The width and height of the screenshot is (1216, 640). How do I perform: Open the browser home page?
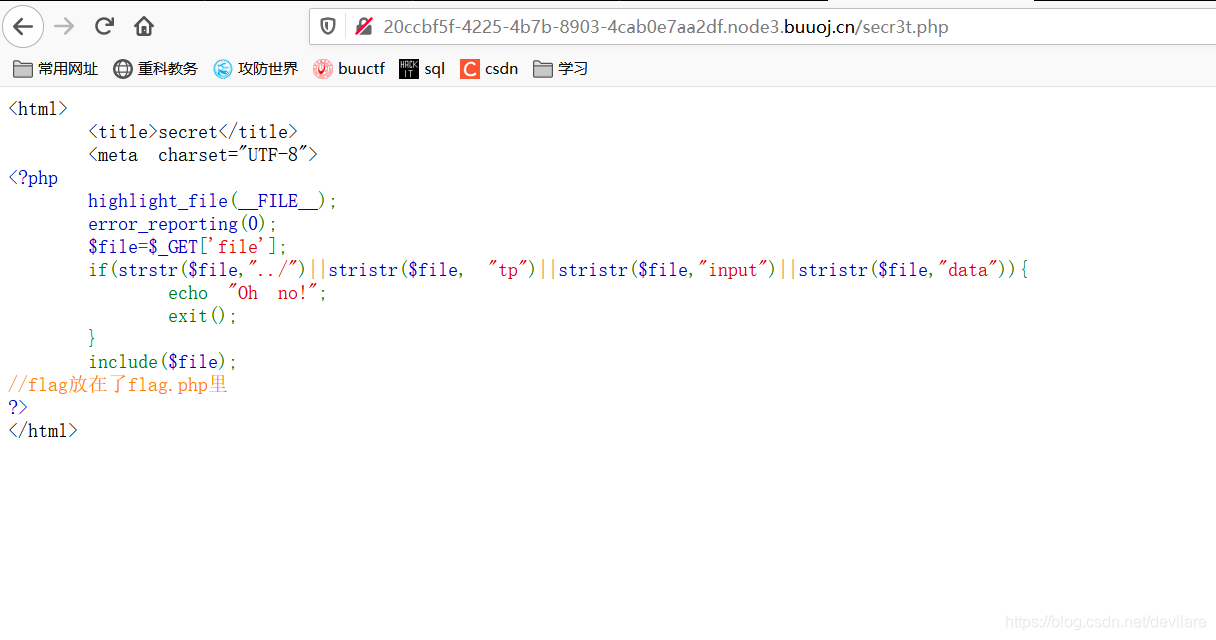point(144,27)
